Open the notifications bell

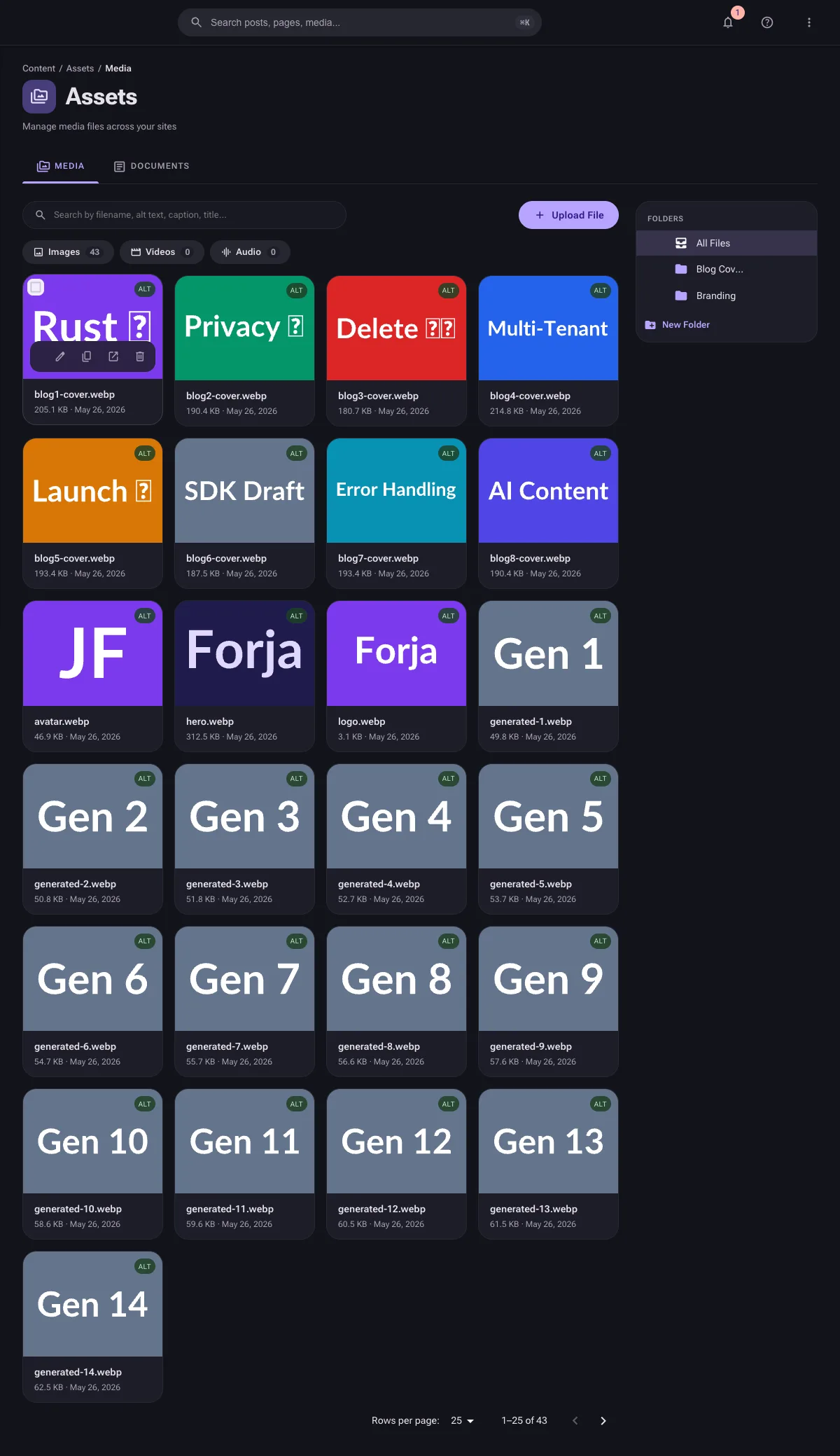[728, 22]
